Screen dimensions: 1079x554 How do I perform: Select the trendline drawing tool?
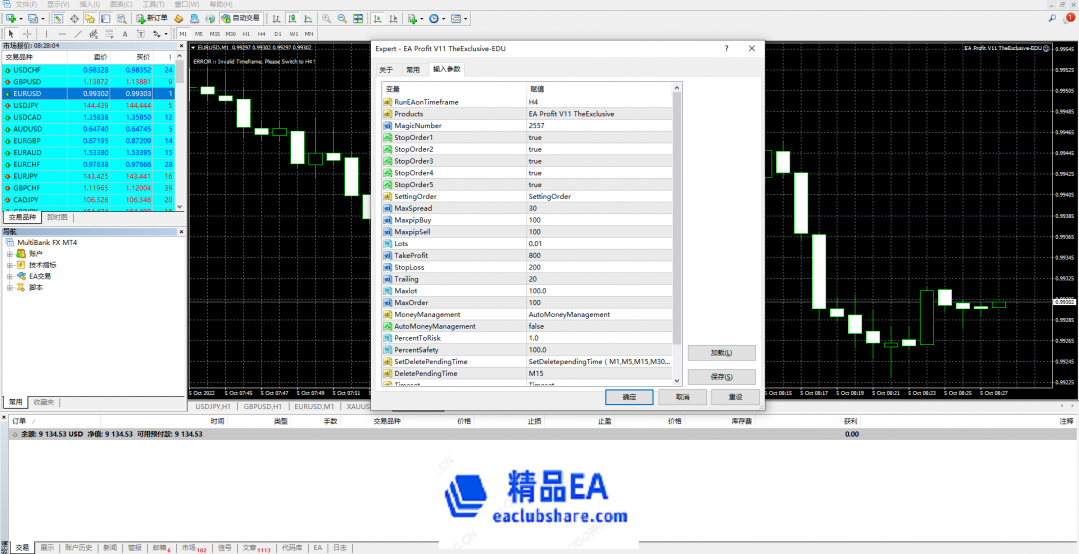point(78,34)
